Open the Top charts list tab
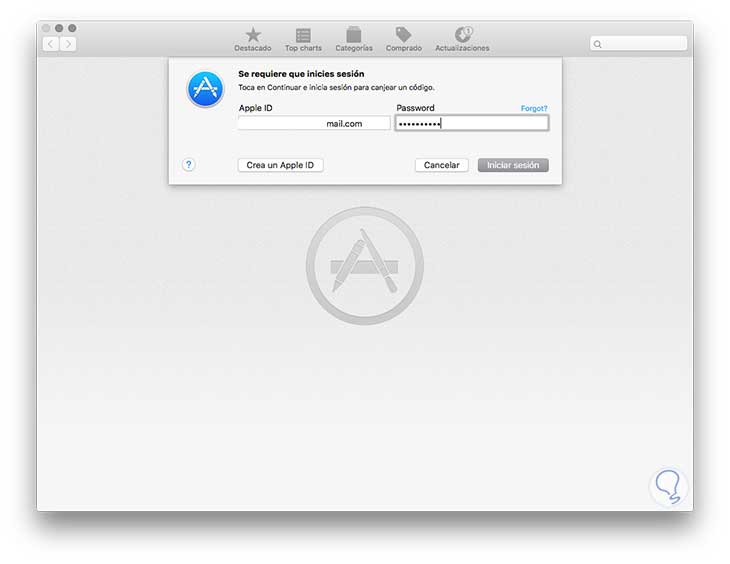Viewport: 730px width, 564px height. pyautogui.click(x=303, y=39)
